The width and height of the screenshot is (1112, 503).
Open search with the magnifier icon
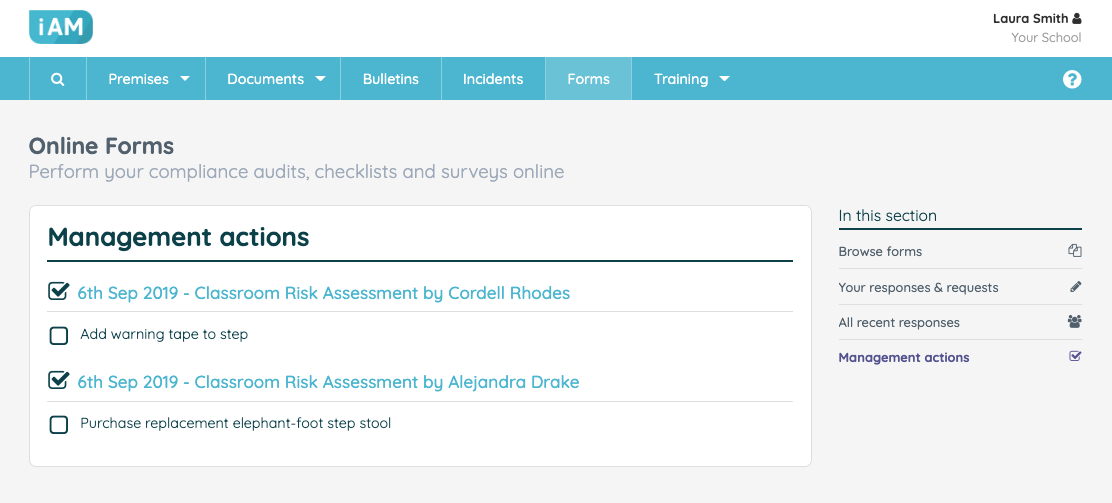[58, 79]
